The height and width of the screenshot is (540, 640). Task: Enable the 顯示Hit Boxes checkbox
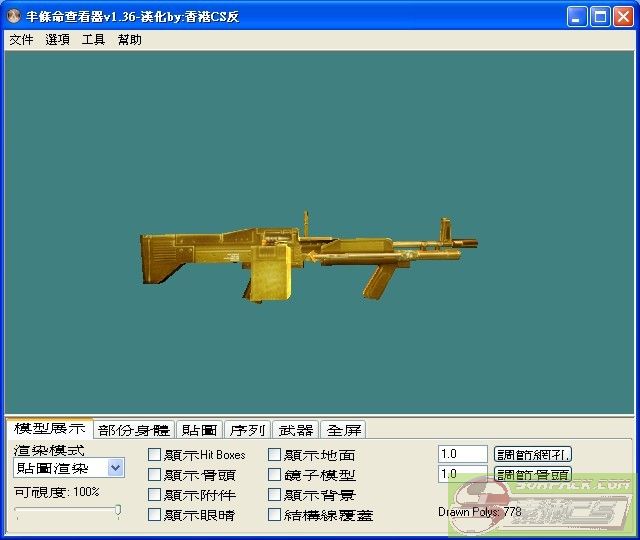(155, 455)
